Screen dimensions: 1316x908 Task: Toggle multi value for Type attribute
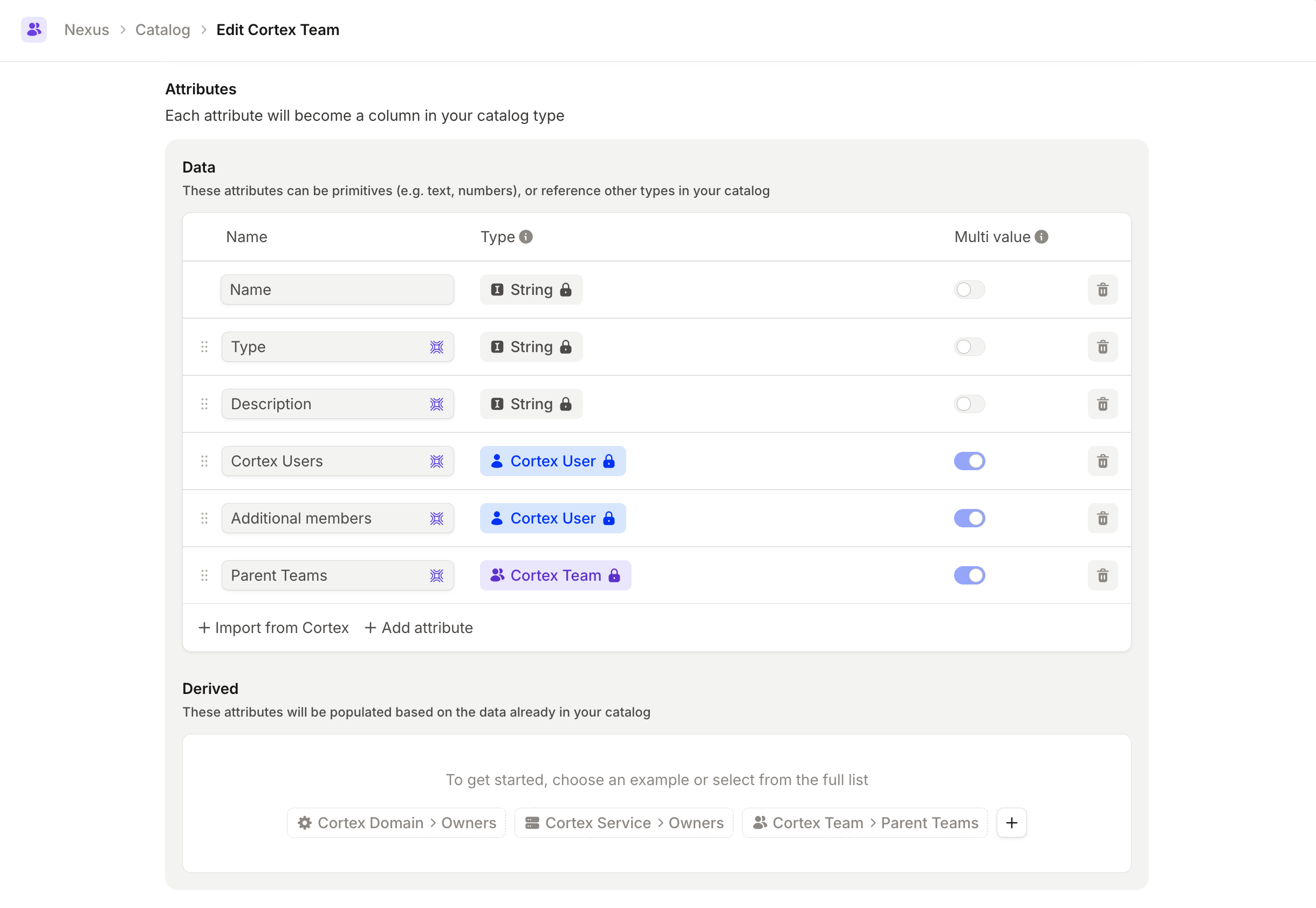click(969, 347)
